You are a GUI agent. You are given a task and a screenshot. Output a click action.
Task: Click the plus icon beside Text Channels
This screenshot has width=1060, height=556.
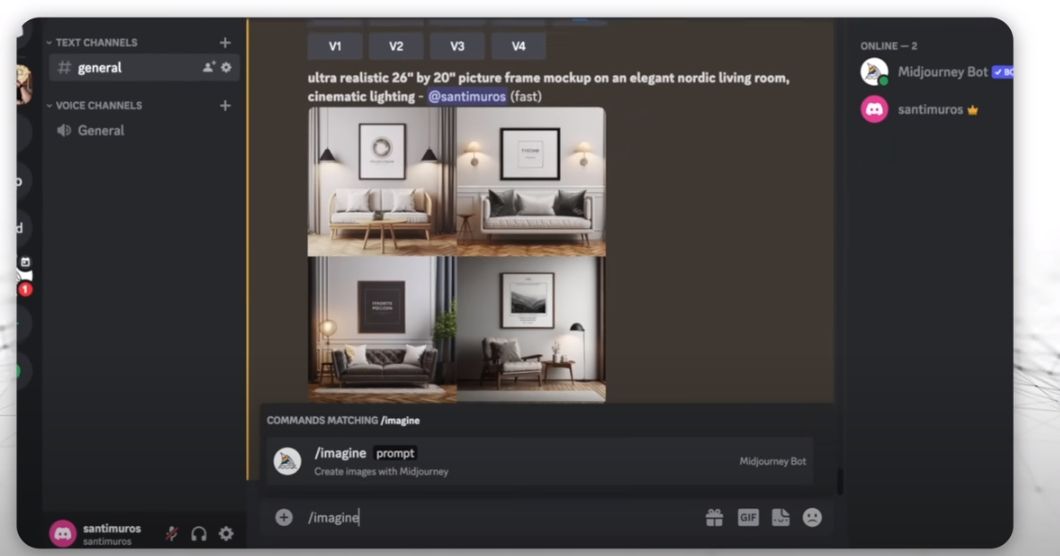225,42
